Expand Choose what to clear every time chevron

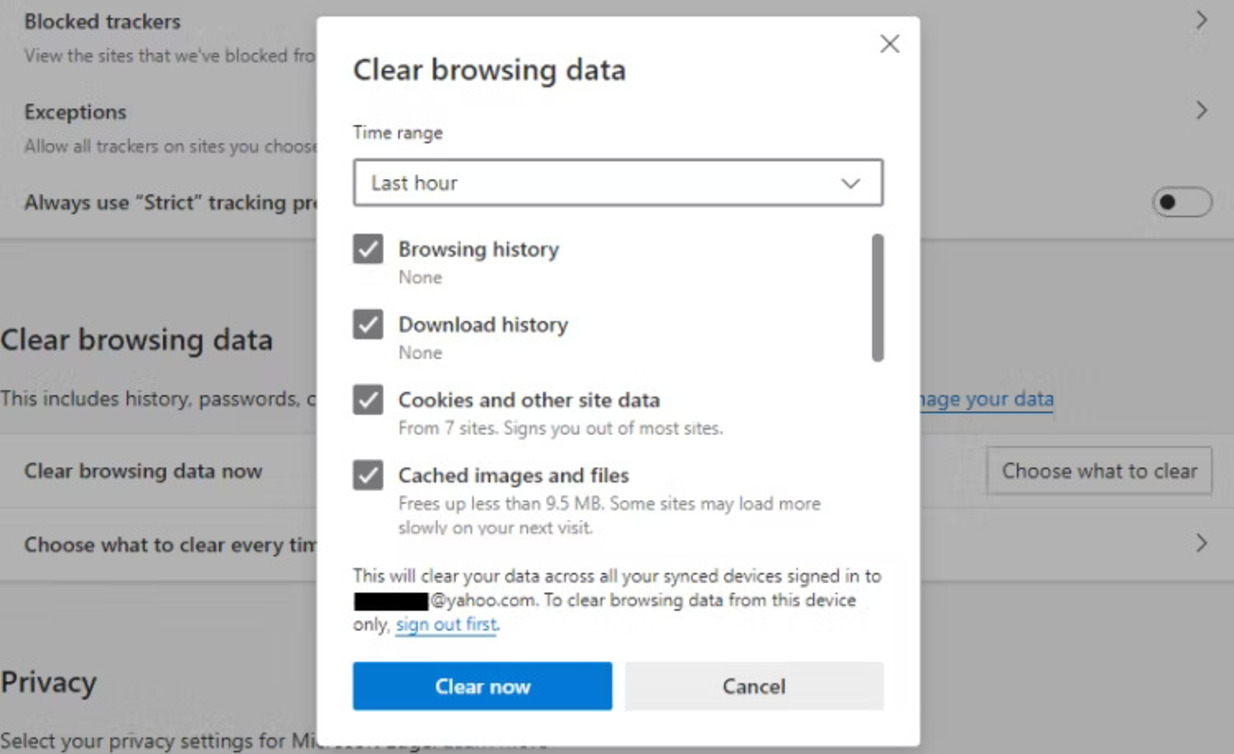point(1202,543)
